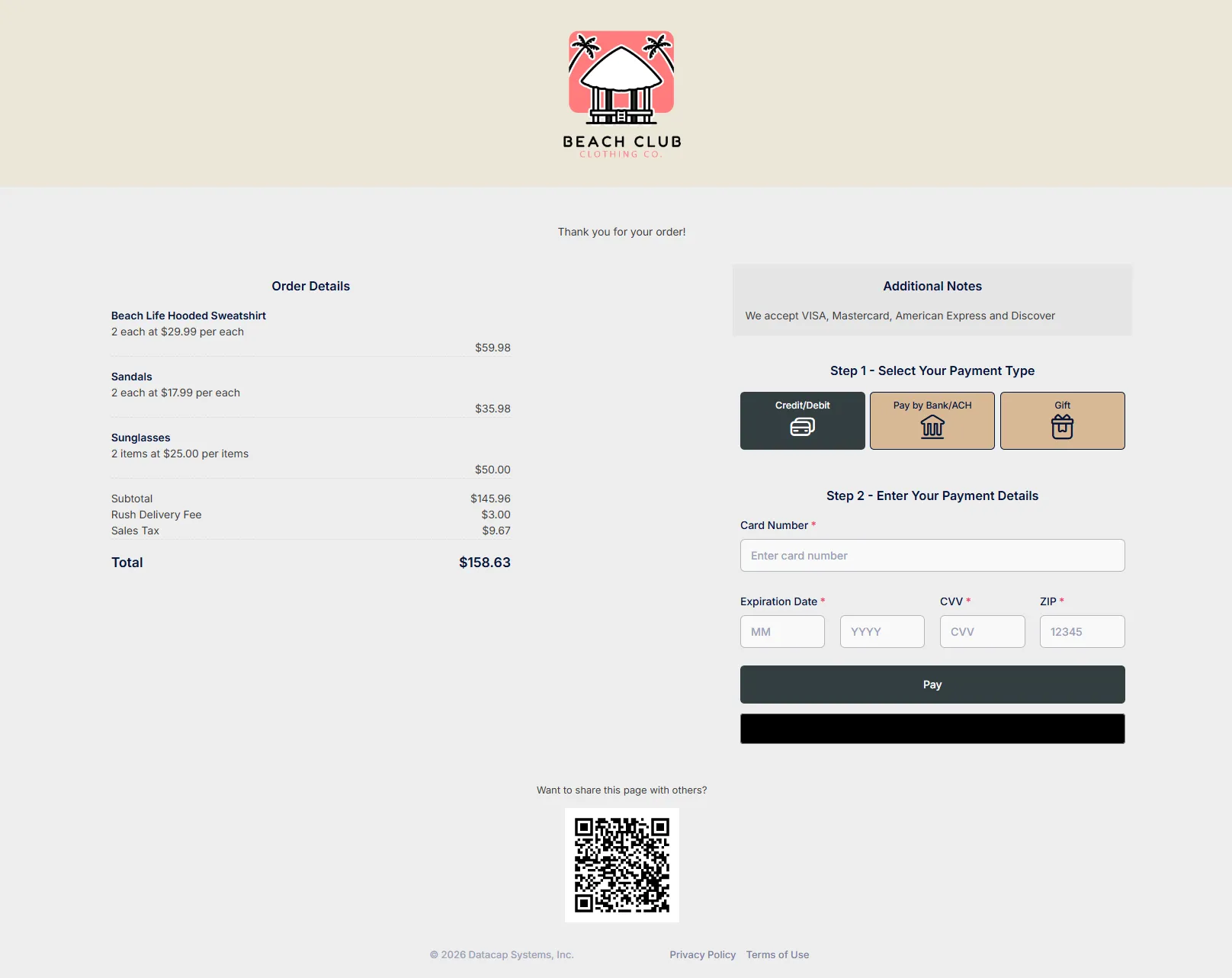The width and height of the screenshot is (1232, 978).
Task: Open the Privacy Policy link
Action: pos(702,954)
